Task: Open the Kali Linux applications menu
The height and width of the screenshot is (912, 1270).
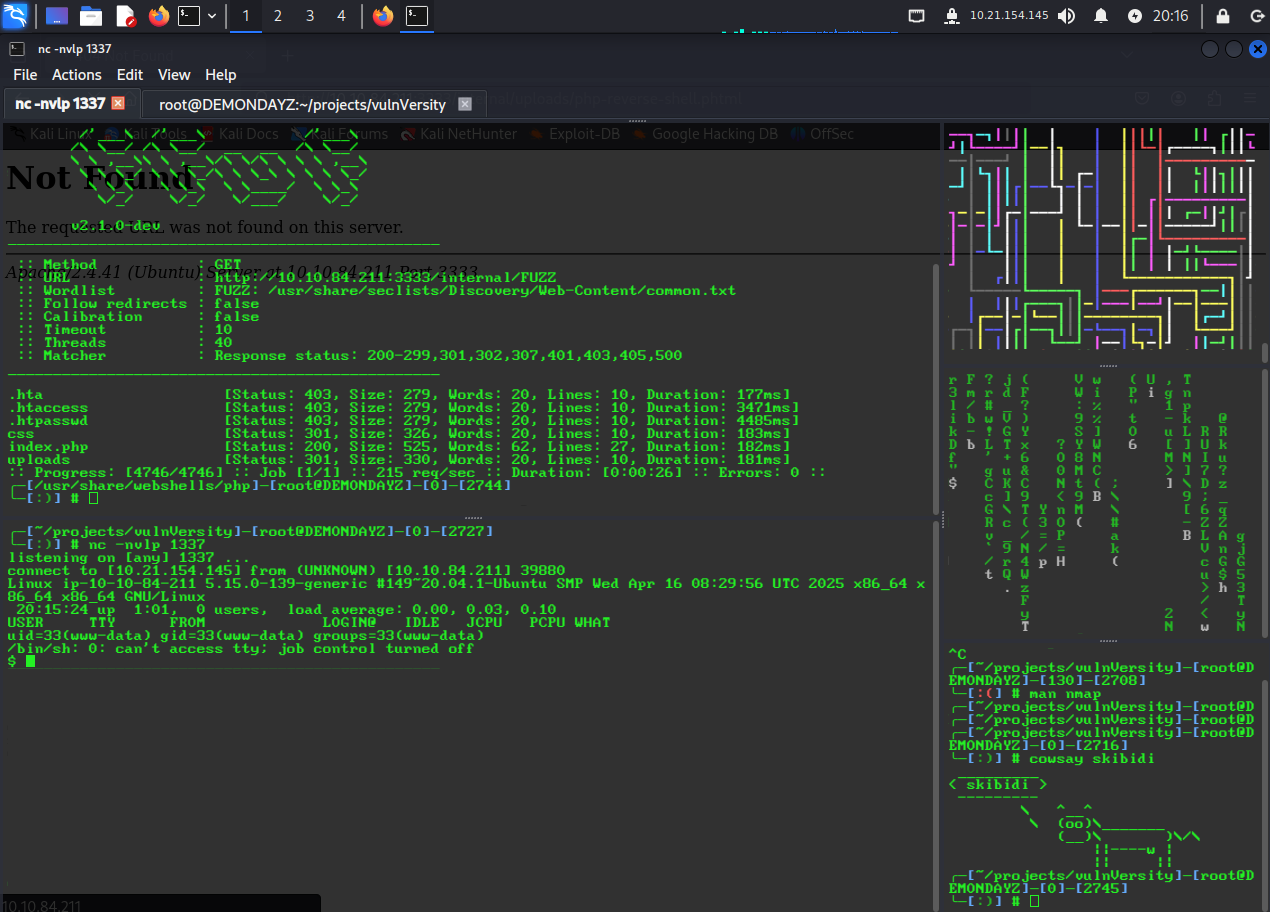Action: point(15,16)
